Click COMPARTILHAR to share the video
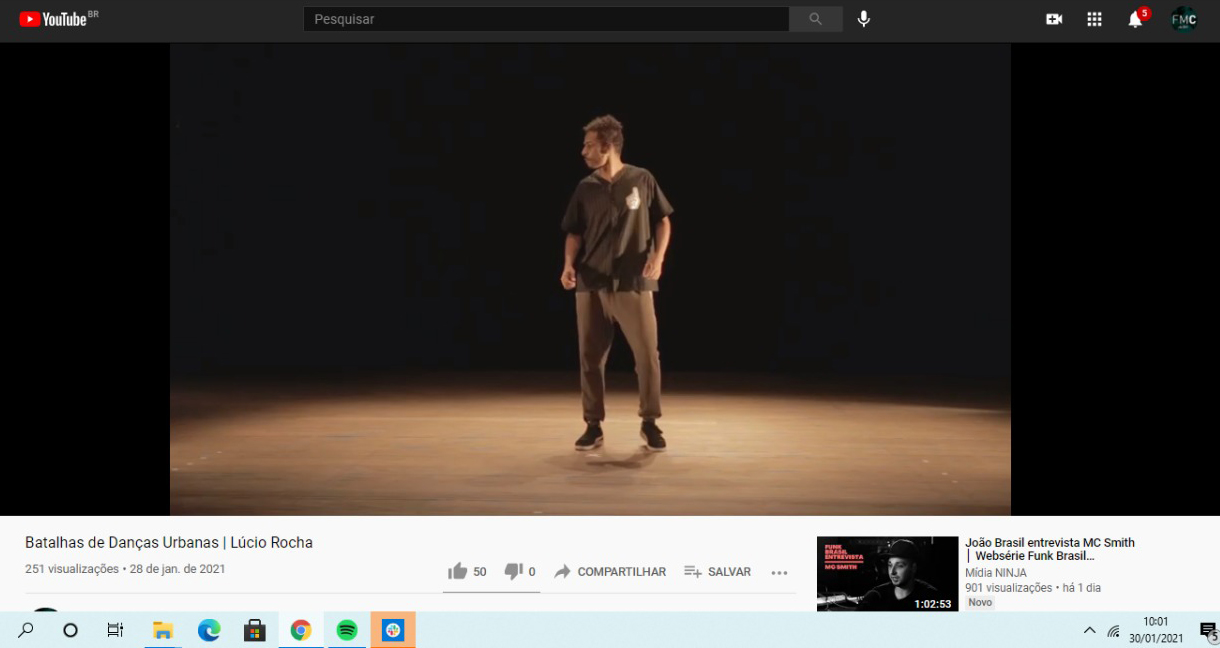Viewport: 1220px width, 648px height. pos(610,572)
